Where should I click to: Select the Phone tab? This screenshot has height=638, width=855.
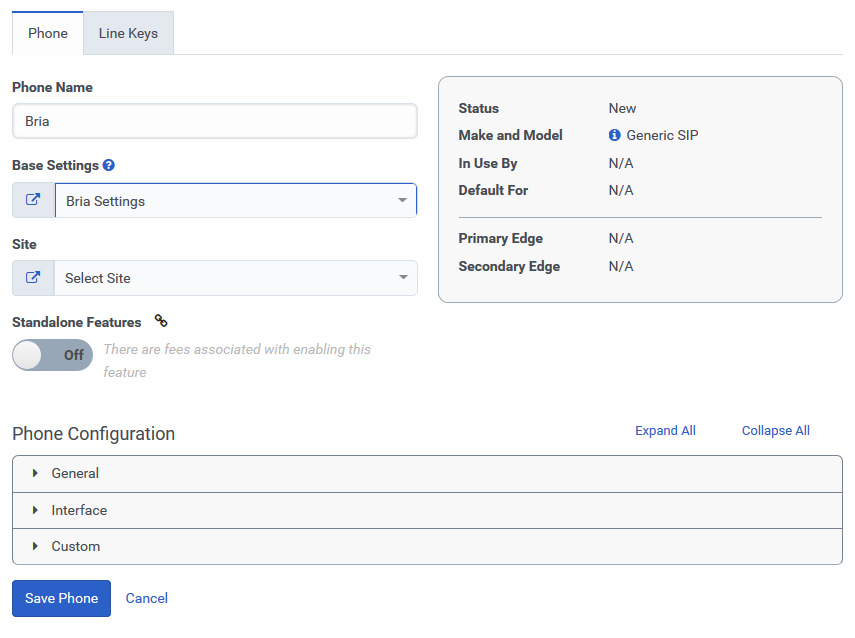pyautogui.click(x=48, y=33)
